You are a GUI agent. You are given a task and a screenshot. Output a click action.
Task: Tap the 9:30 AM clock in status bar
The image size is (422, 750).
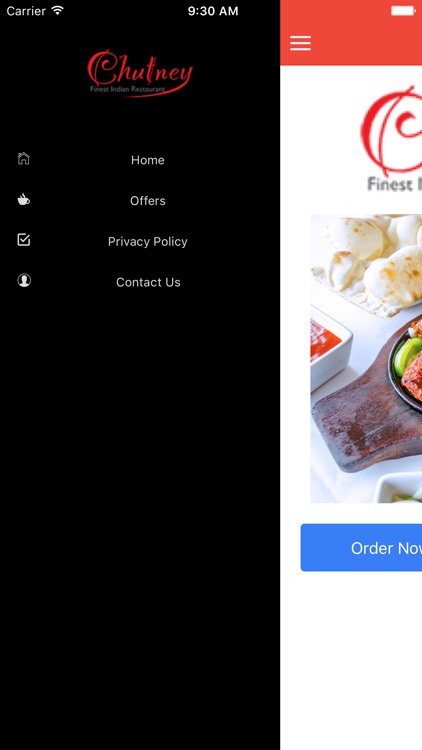pos(212,11)
